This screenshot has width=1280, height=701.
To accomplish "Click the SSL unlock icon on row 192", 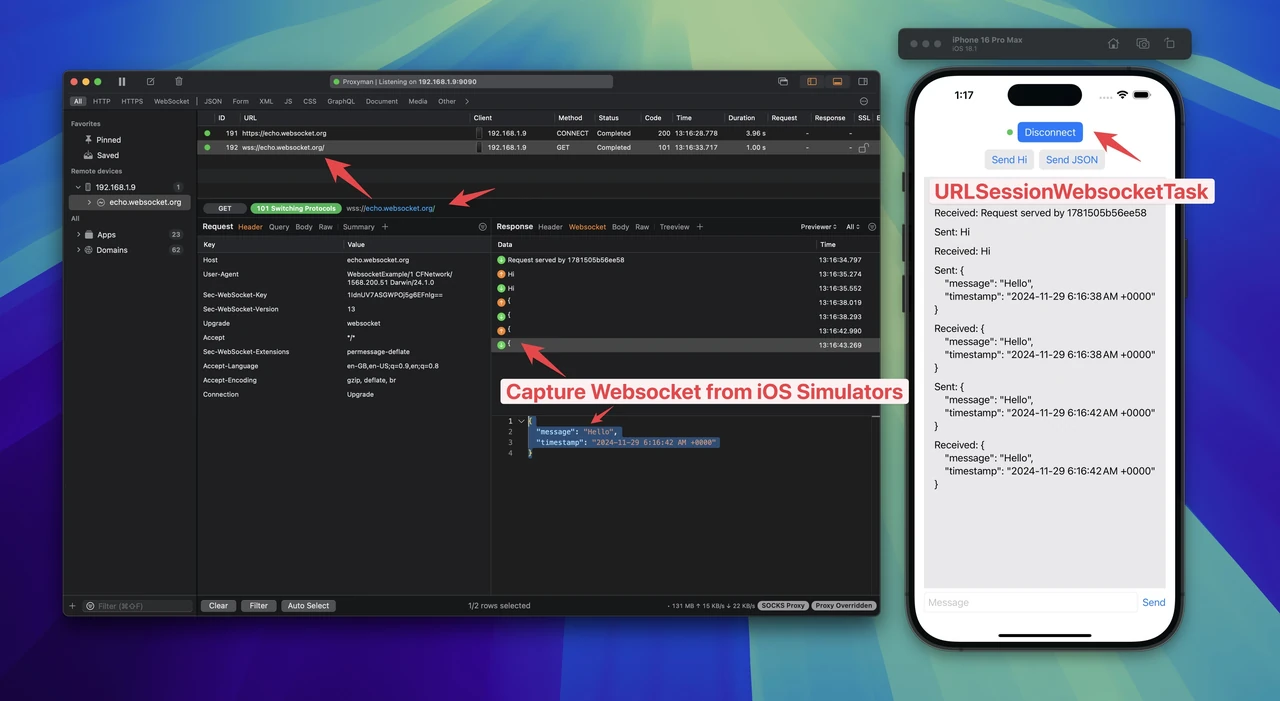I will tap(863, 147).
